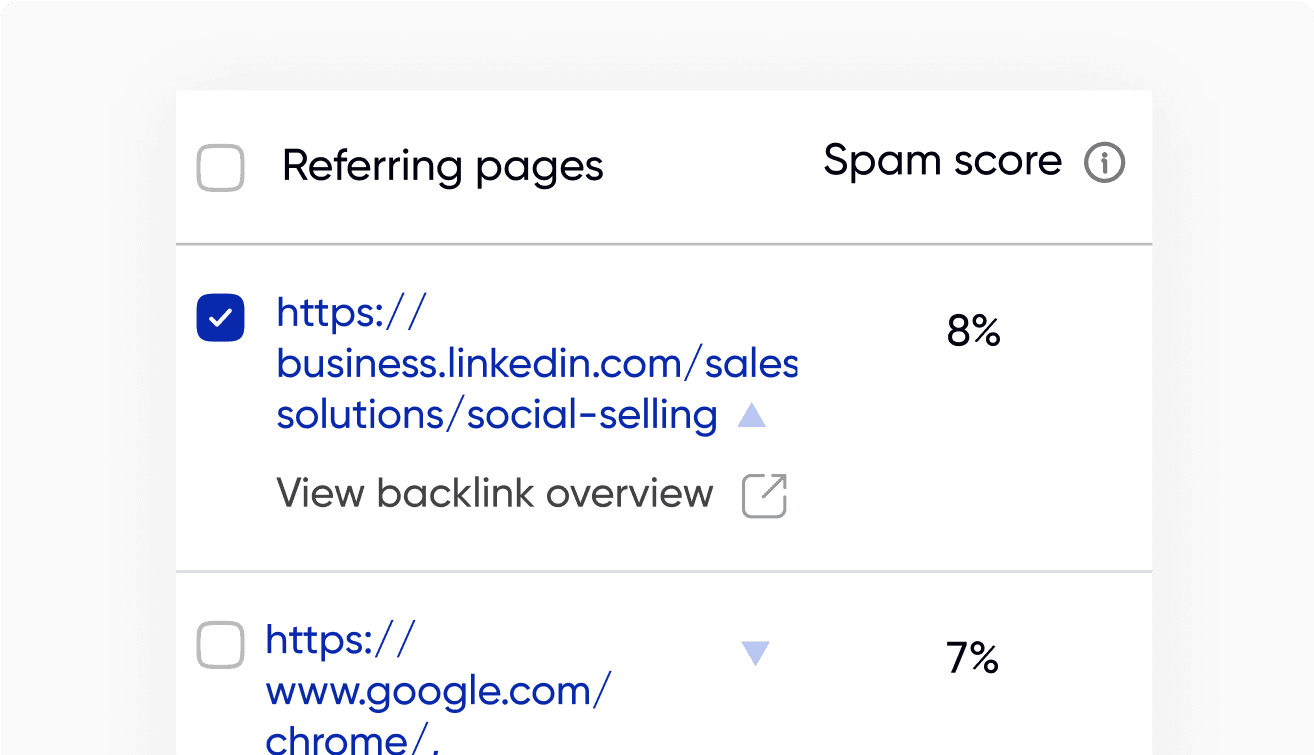Click the 8% spam score value

(x=973, y=331)
